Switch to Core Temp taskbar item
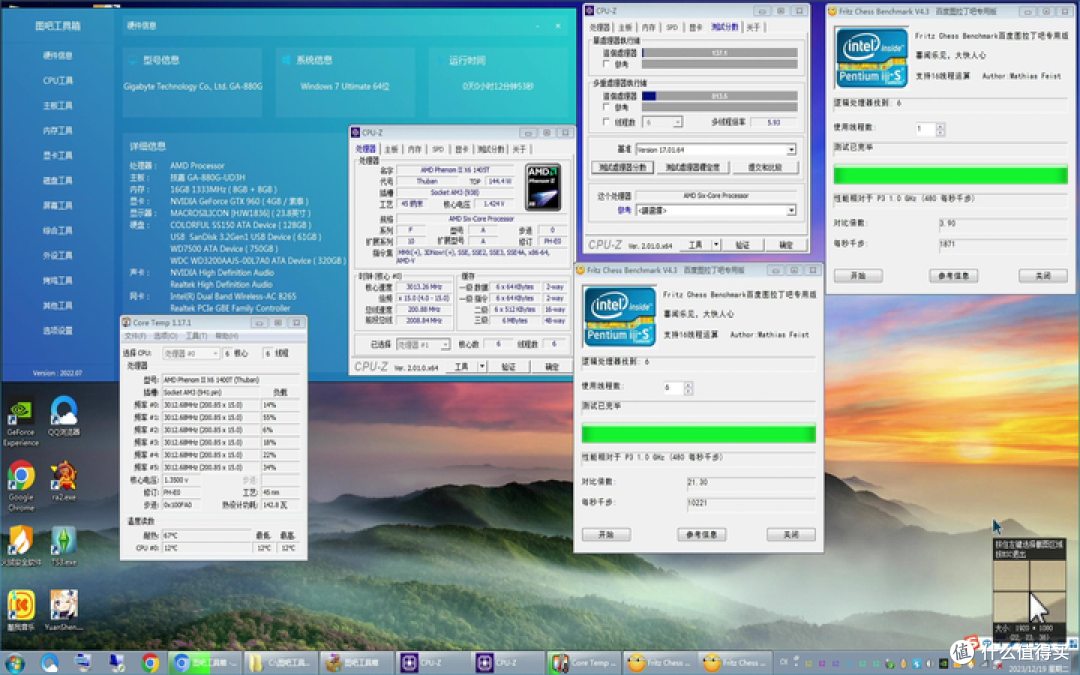Viewport: 1080px width, 675px height. tap(585, 663)
